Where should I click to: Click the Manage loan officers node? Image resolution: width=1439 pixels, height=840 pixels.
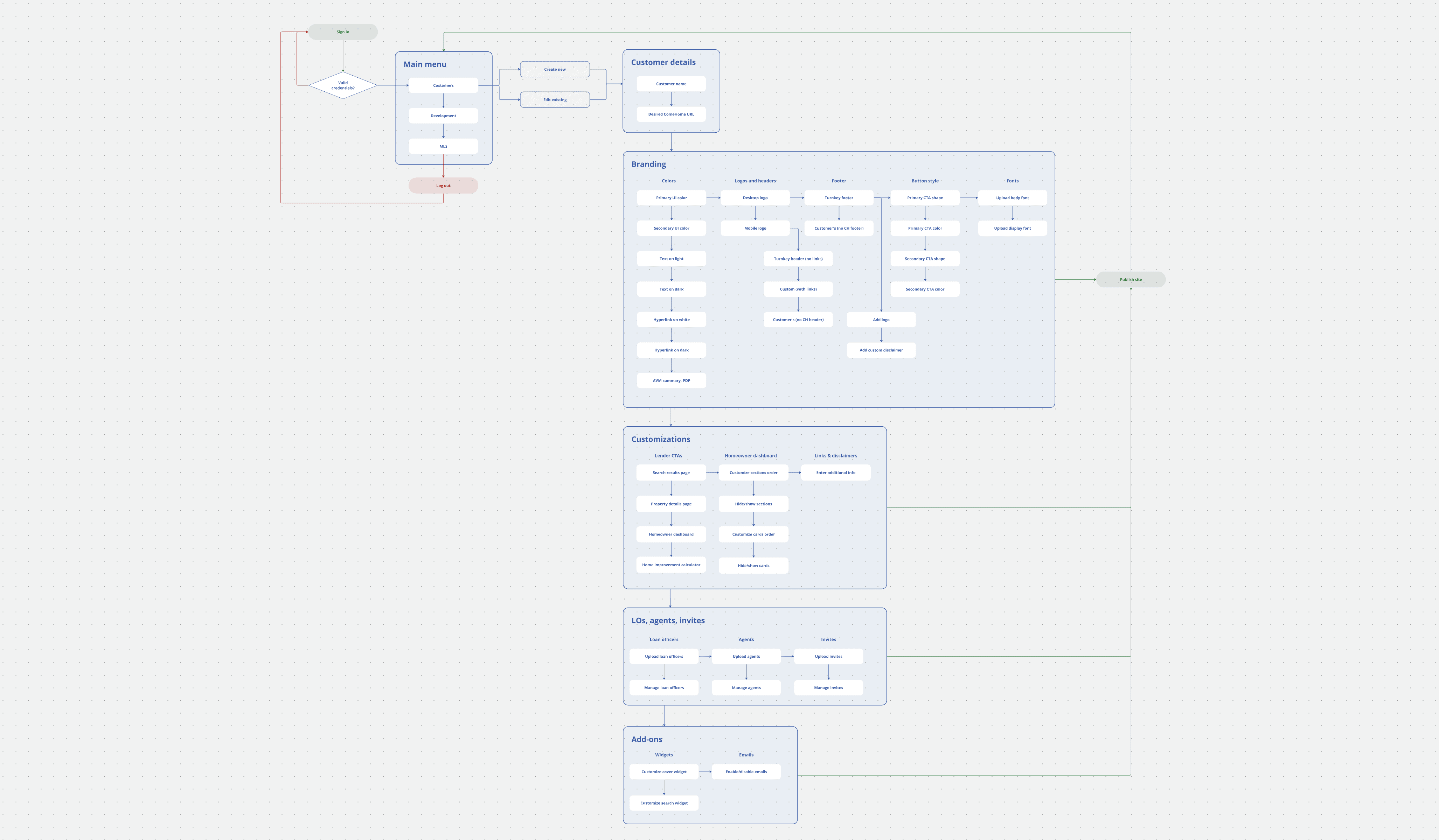coord(663,688)
